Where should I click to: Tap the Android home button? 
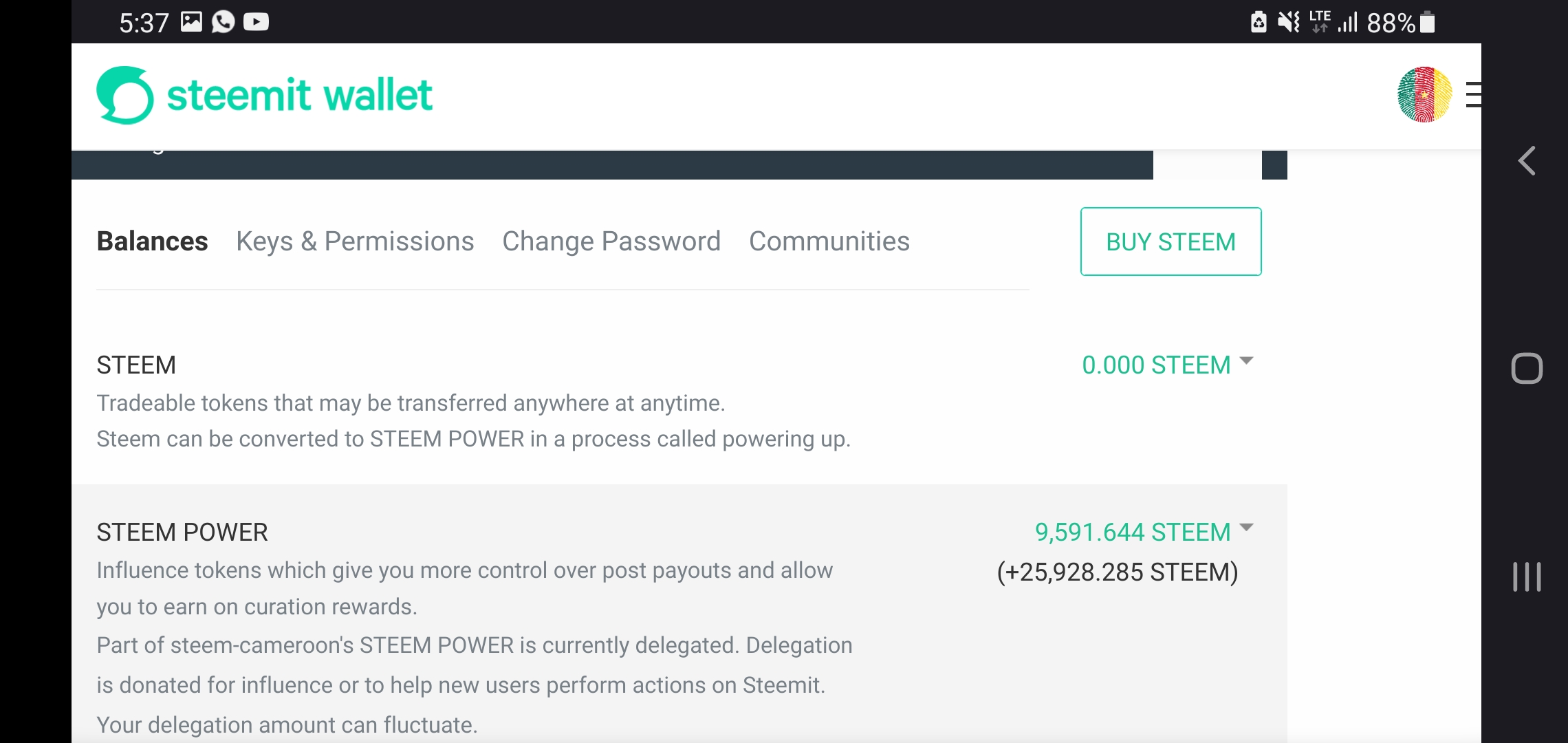pyautogui.click(x=1527, y=368)
